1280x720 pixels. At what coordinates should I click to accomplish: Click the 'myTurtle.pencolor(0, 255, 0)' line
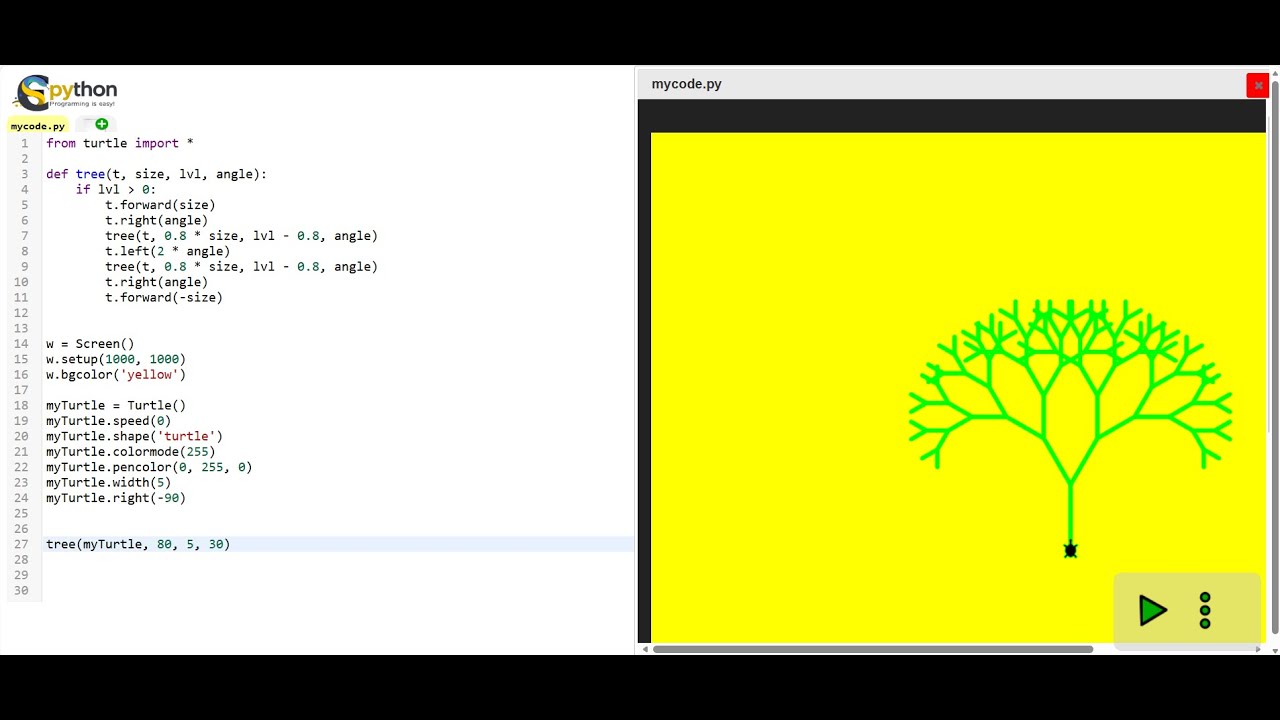click(x=149, y=467)
